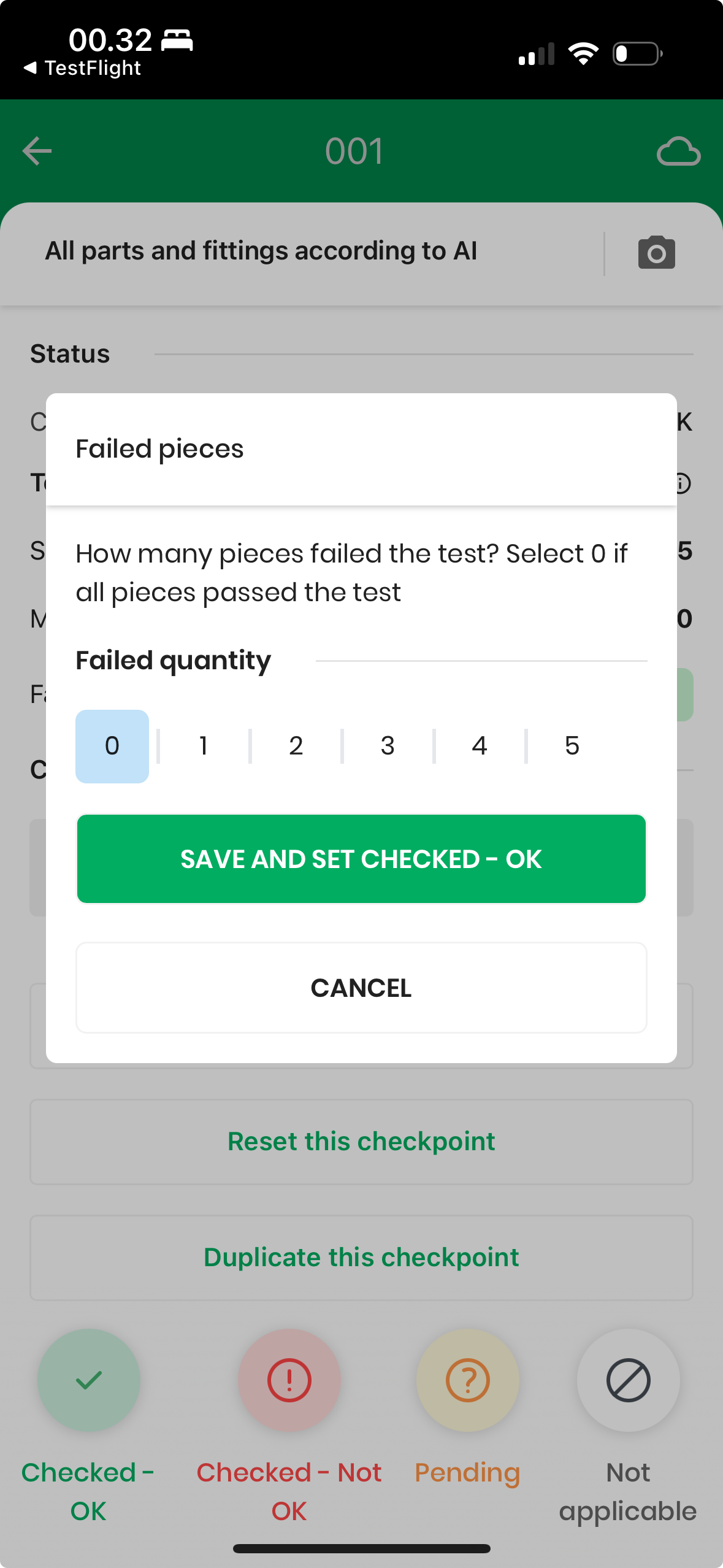Select failed quantity 0

[112, 746]
